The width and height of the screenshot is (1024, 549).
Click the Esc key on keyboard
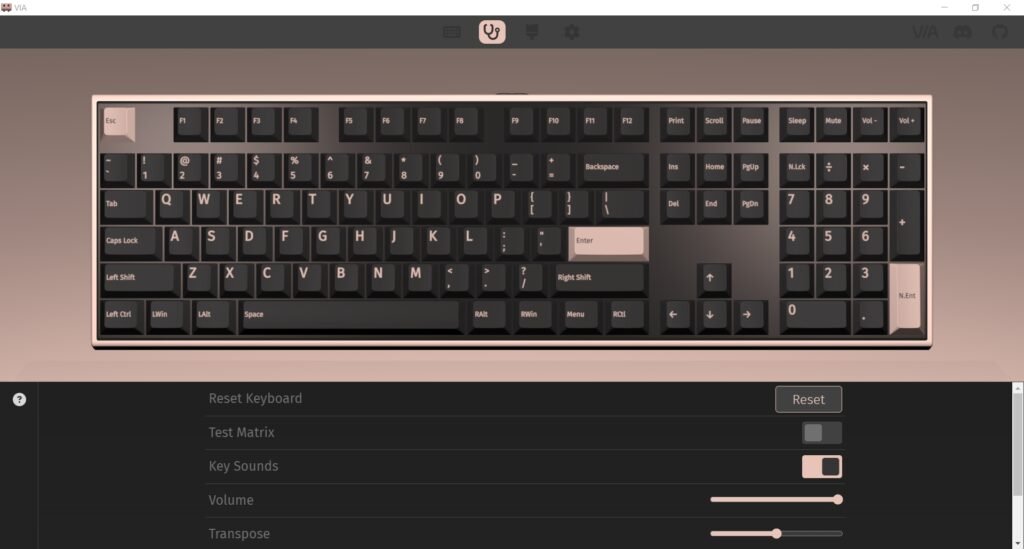[119, 123]
